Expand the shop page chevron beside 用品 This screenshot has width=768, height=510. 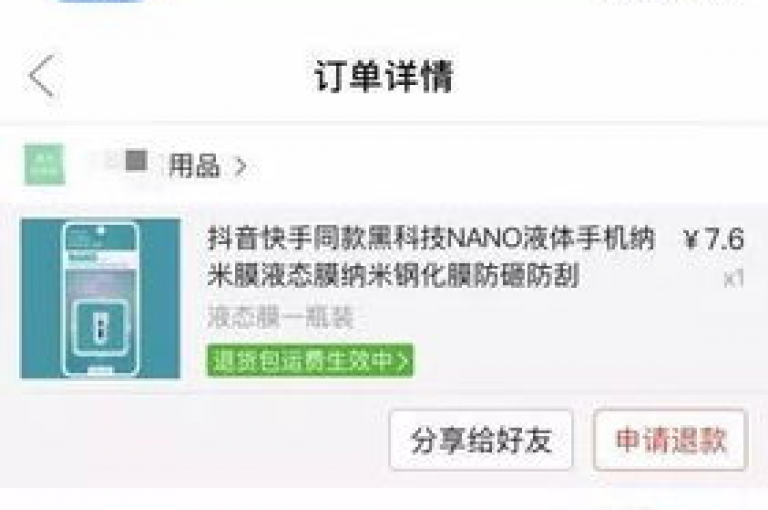tap(240, 167)
